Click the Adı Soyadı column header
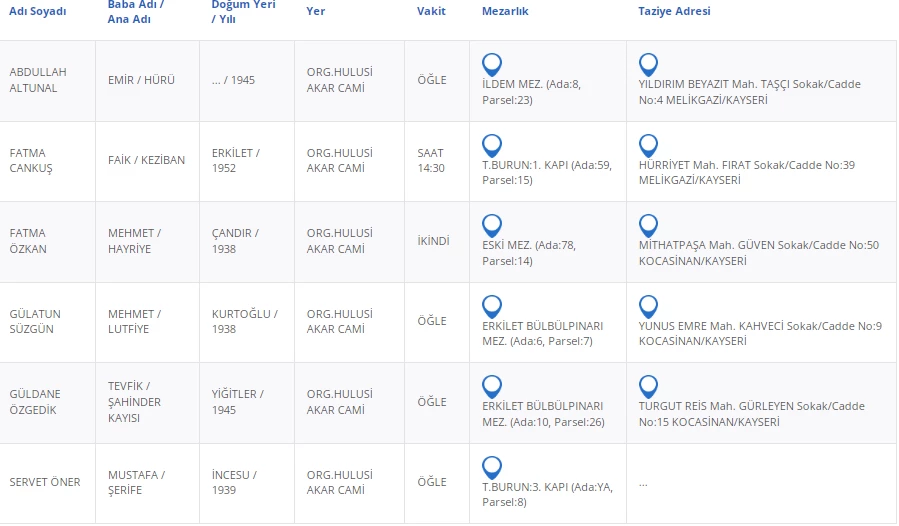Viewport: 899px width, 526px height. pyautogui.click(x=36, y=11)
